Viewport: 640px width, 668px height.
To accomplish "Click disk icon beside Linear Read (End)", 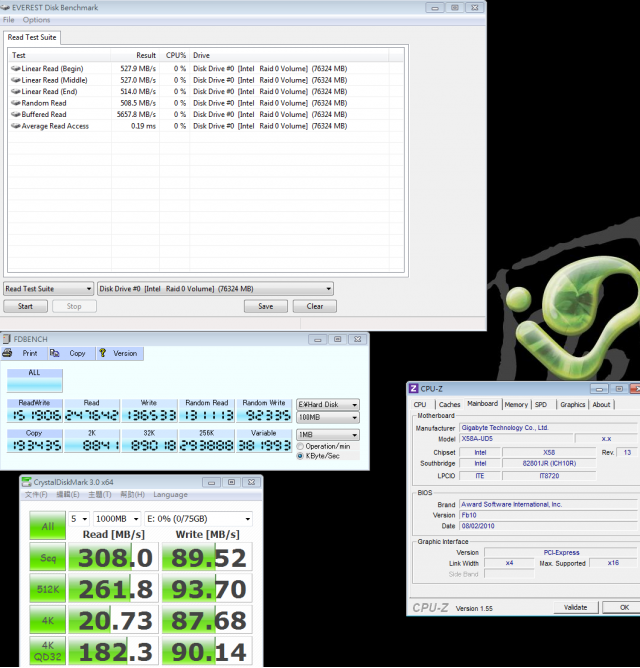I will pos(16,91).
